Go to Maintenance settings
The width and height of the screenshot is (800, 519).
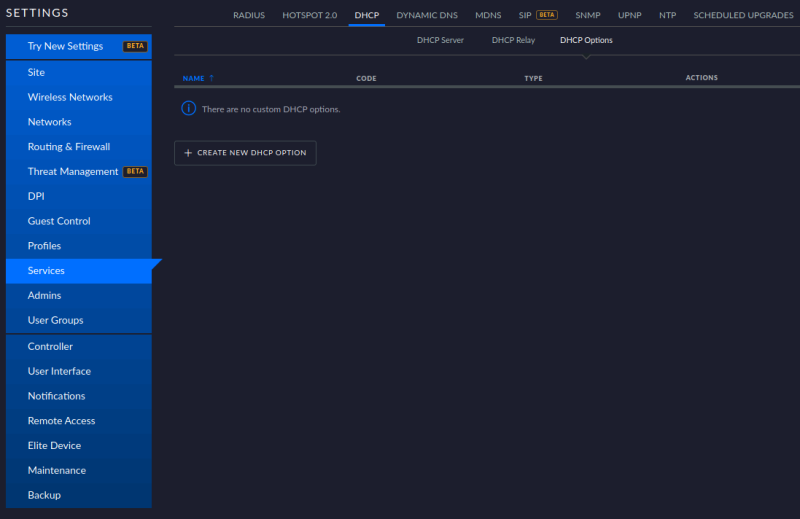pyautogui.click(x=79, y=471)
